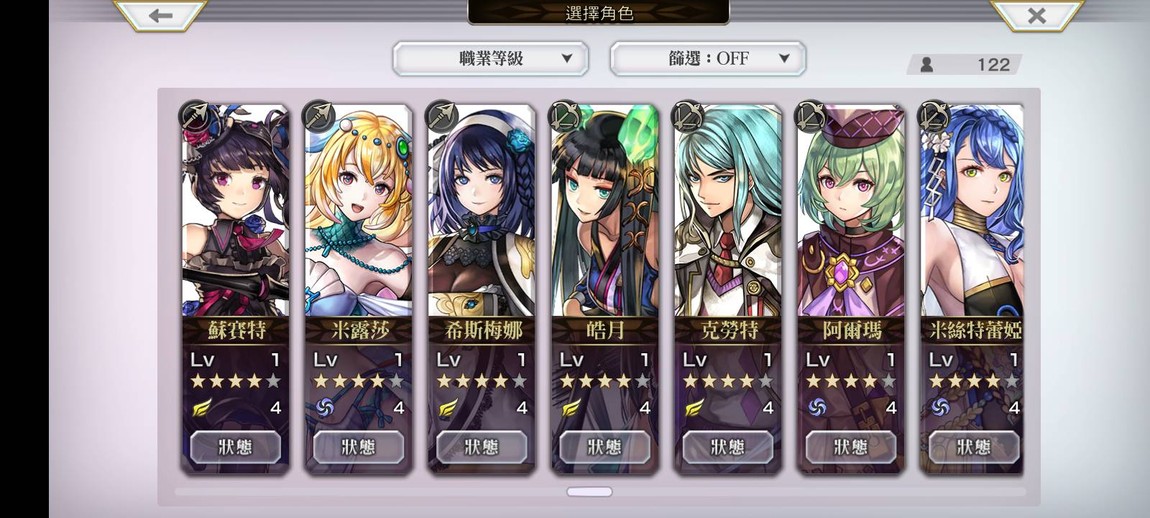Click the blue swirl element icon of 阿爾瑪
Screen dimensions: 1150x518
click(x=817, y=407)
